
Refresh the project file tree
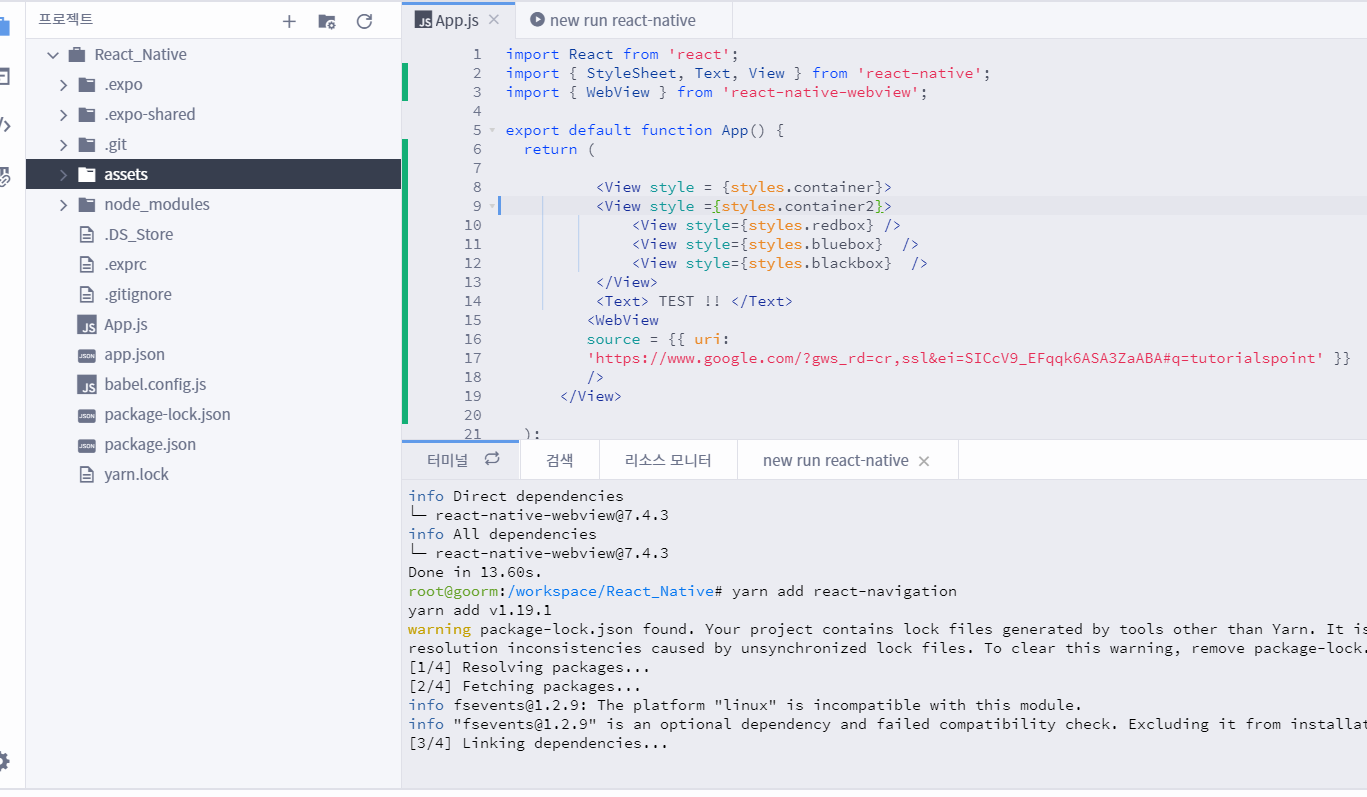362,19
